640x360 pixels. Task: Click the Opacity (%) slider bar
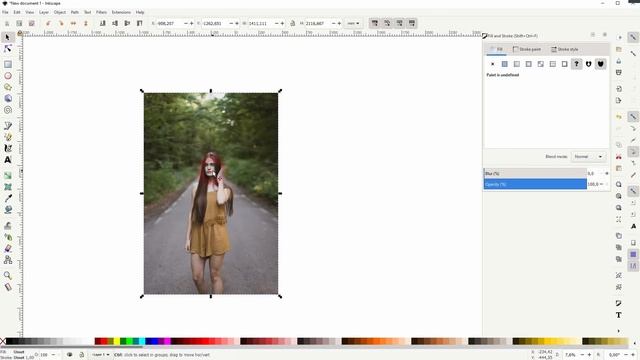tap(535, 184)
